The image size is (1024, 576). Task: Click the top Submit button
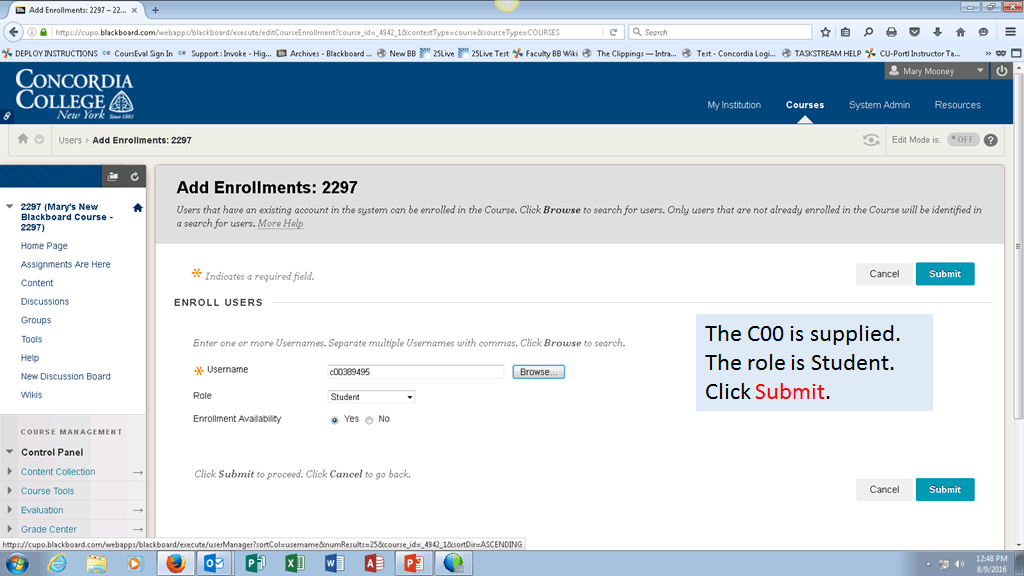[944, 274]
